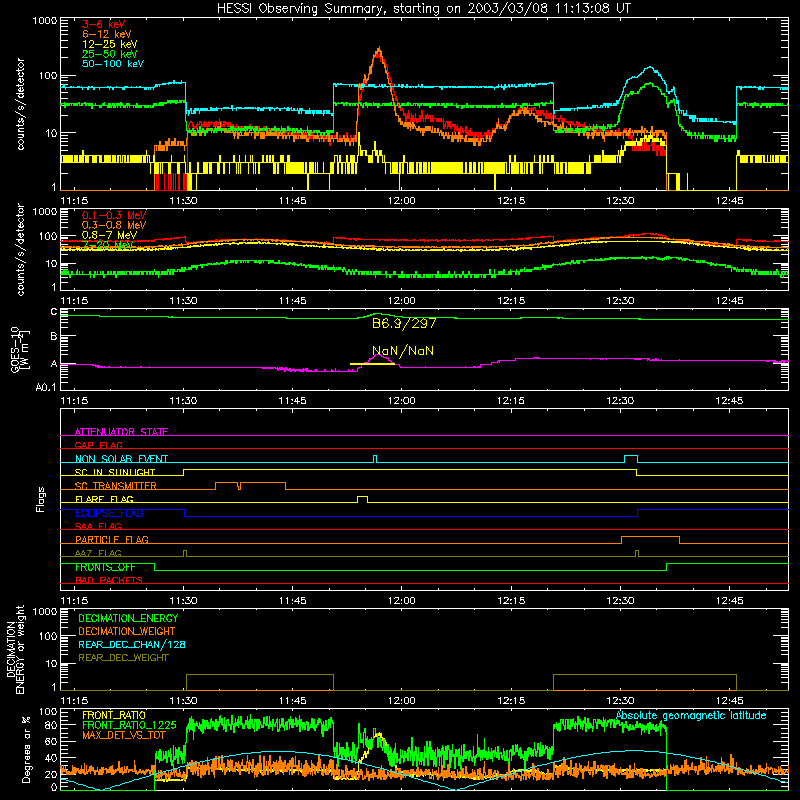Screen dimensions: 800x800
Task: Click the REAR_DEC_CHAN/128 legend label
Action: click(x=132, y=644)
